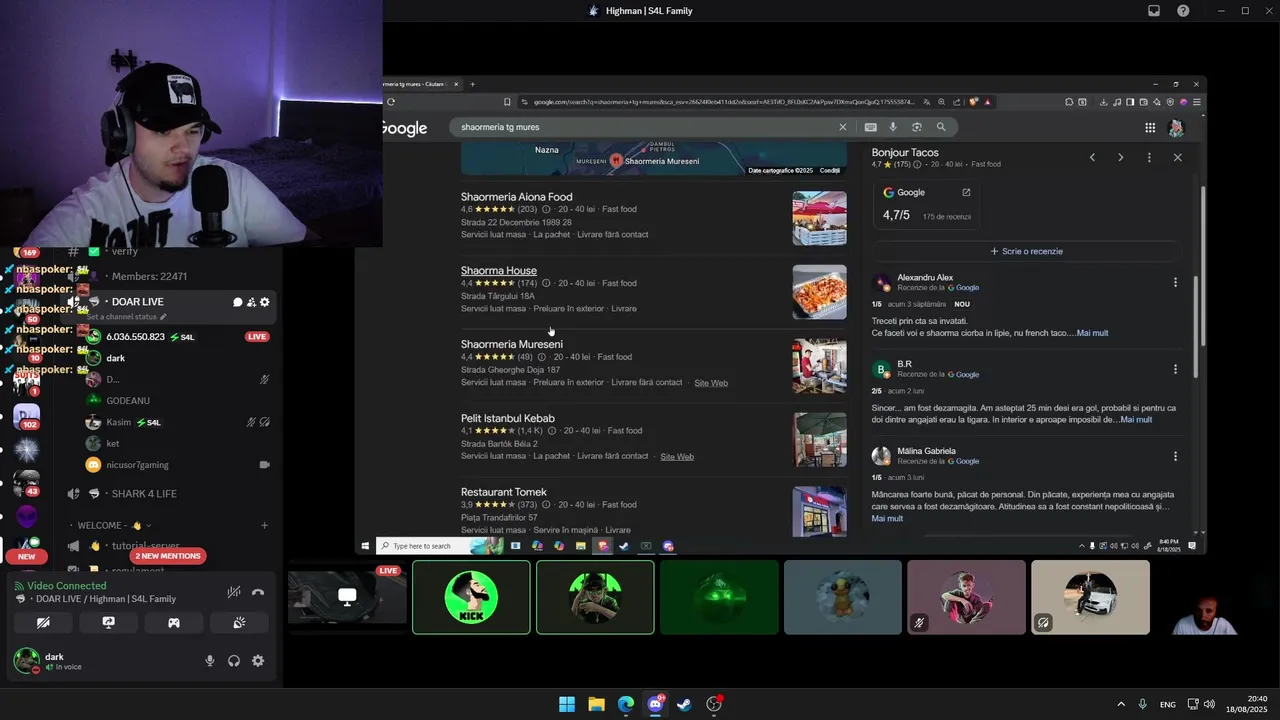
Task: Open the Discord inbox in the title bar
Action: tap(1154, 11)
